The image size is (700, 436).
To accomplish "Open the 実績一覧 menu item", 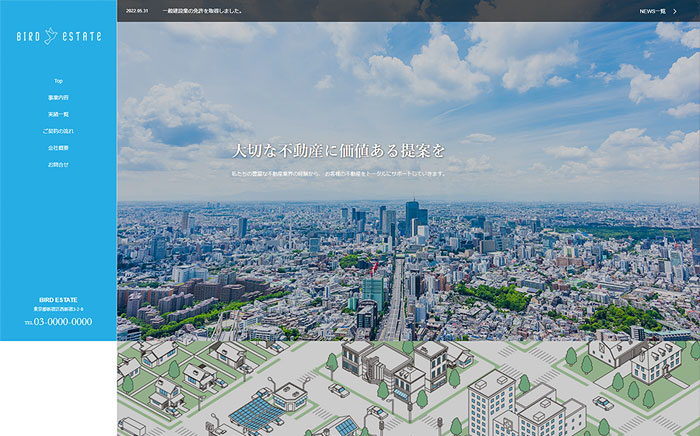I will [x=58, y=114].
